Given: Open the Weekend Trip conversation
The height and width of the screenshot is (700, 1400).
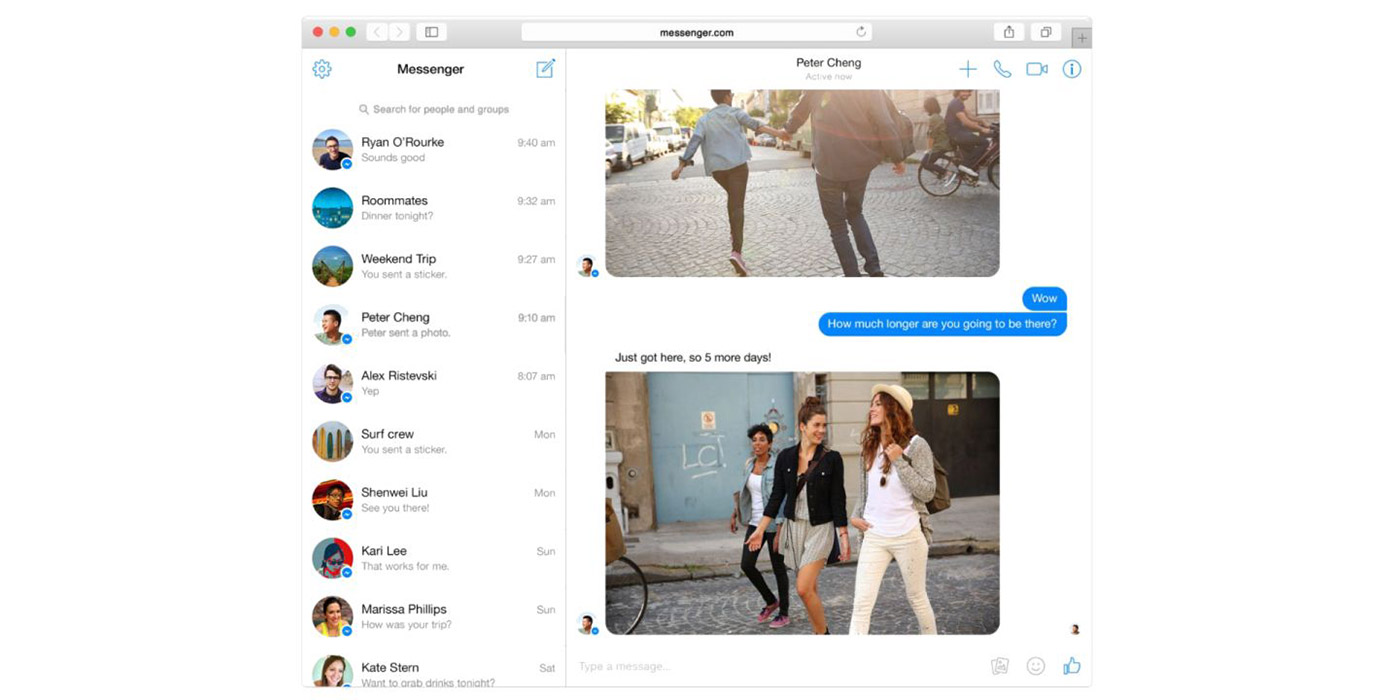Looking at the screenshot, I should tap(434, 266).
